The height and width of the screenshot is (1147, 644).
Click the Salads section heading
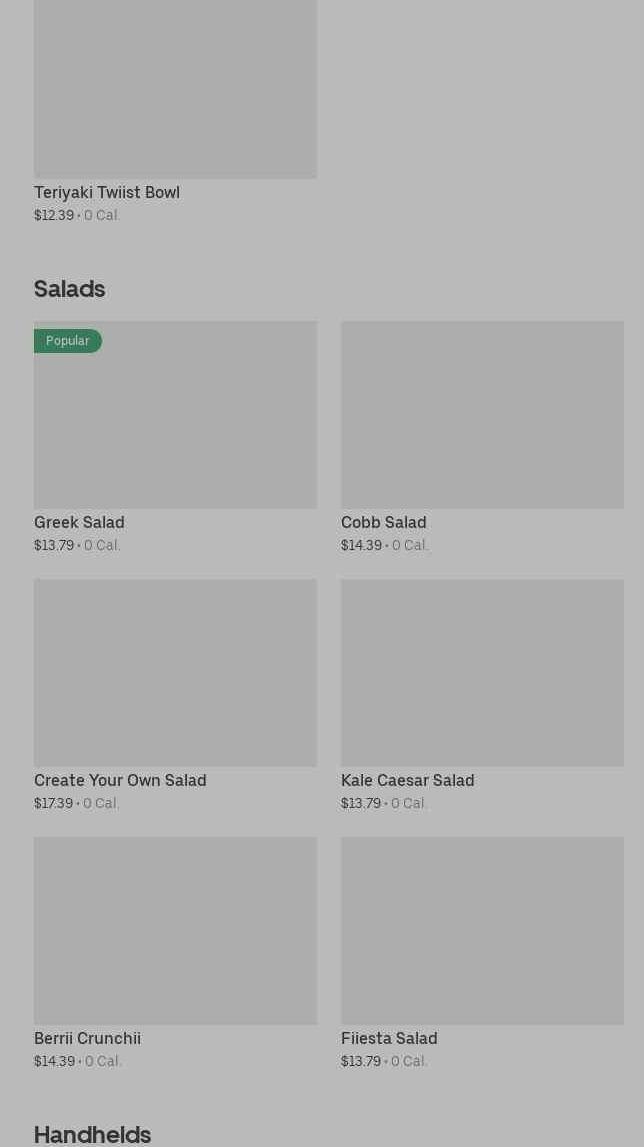(x=69, y=289)
